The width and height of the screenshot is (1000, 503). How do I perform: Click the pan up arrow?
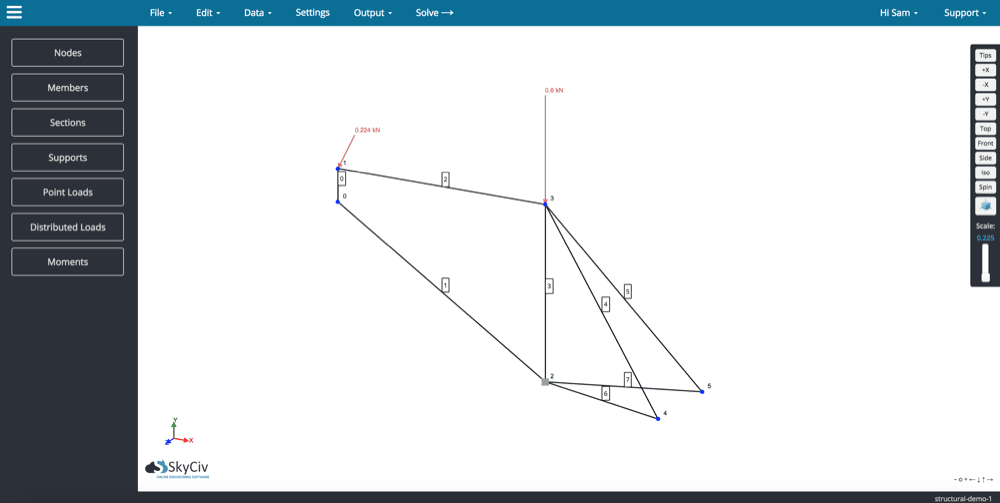[x=984, y=480]
